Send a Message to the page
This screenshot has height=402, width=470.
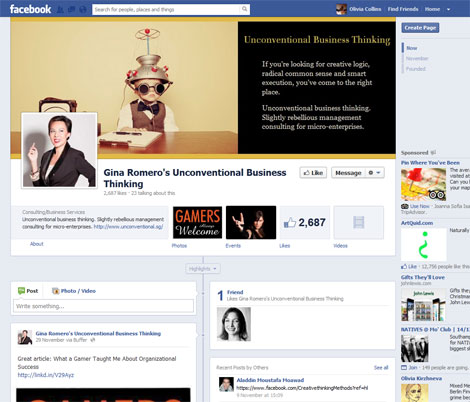[x=348, y=173]
